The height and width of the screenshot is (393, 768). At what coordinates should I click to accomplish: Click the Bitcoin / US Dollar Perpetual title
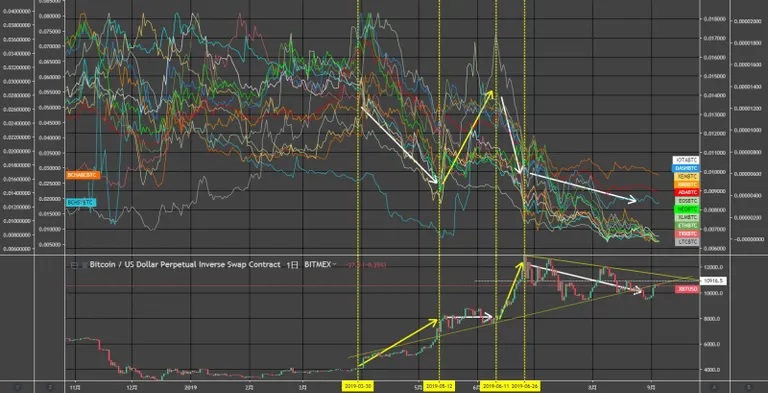tap(185, 265)
